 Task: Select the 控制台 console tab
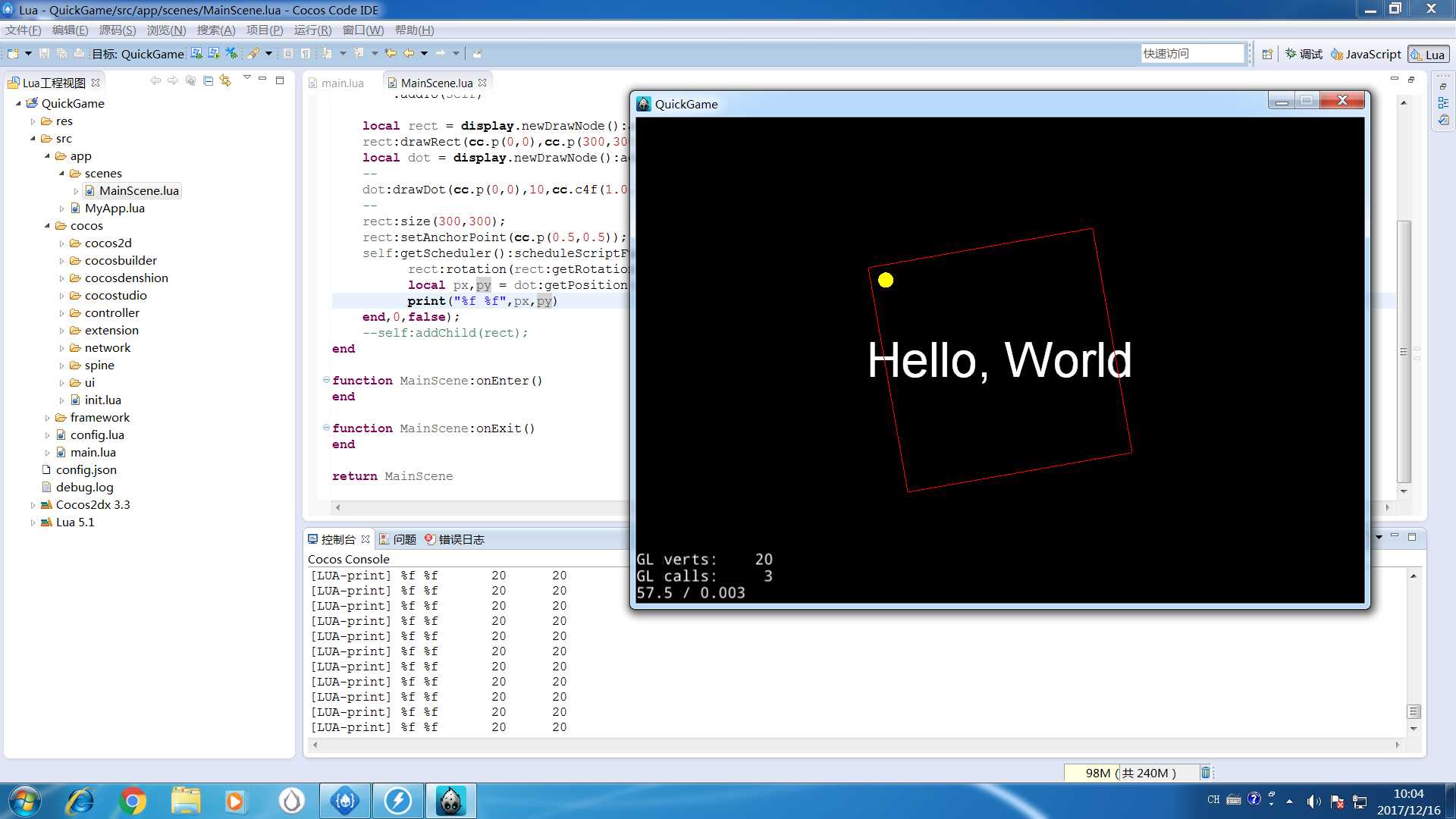coord(331,539)
